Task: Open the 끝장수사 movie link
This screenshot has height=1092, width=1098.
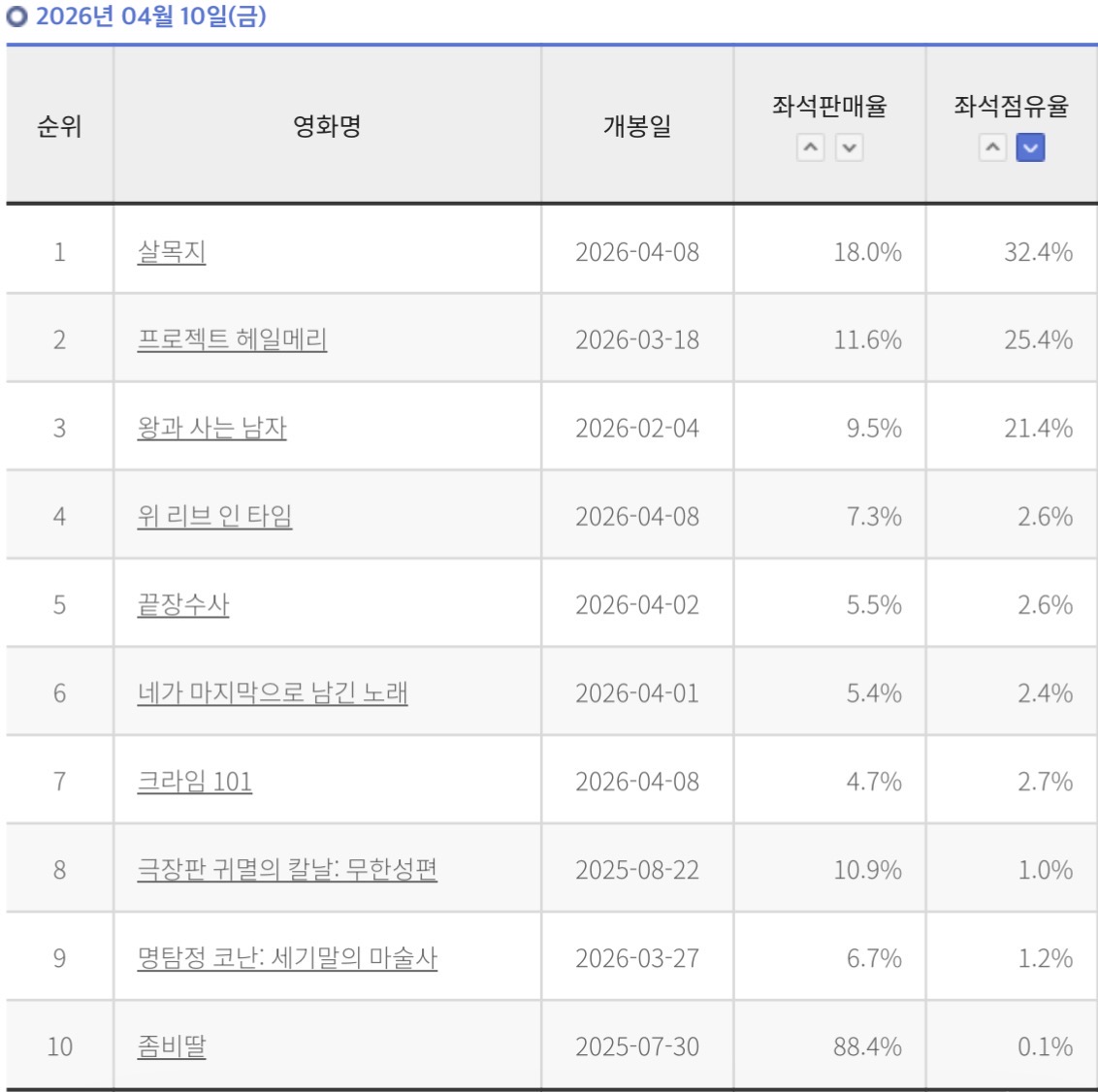Action: tap(182, 605)
